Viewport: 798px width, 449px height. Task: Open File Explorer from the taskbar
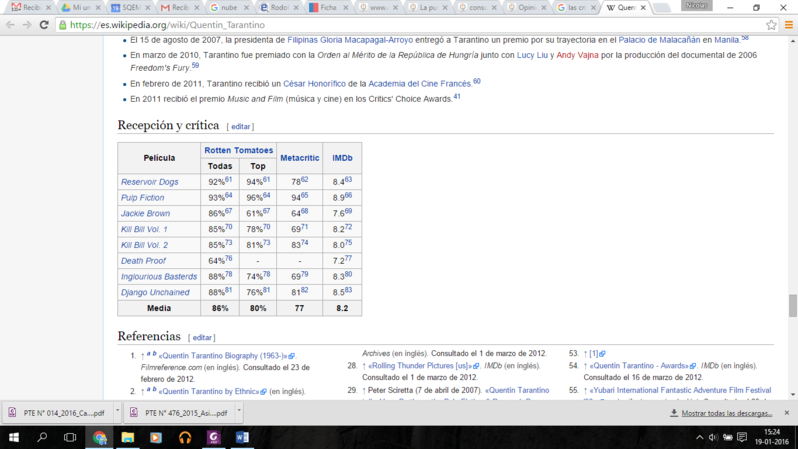pyautogui.click(x=127, y=437)
